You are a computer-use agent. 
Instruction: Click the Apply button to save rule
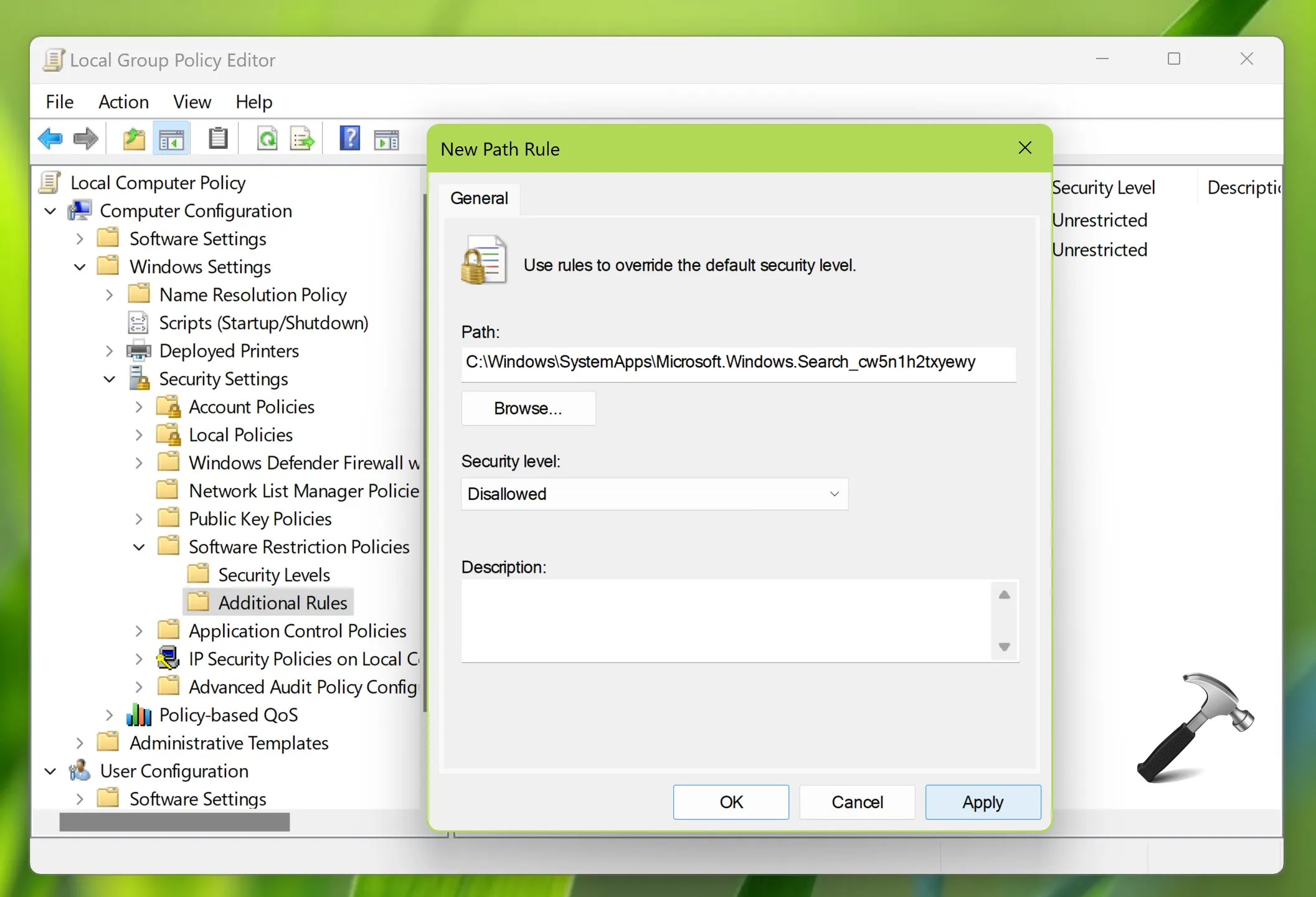pos(982,801)
